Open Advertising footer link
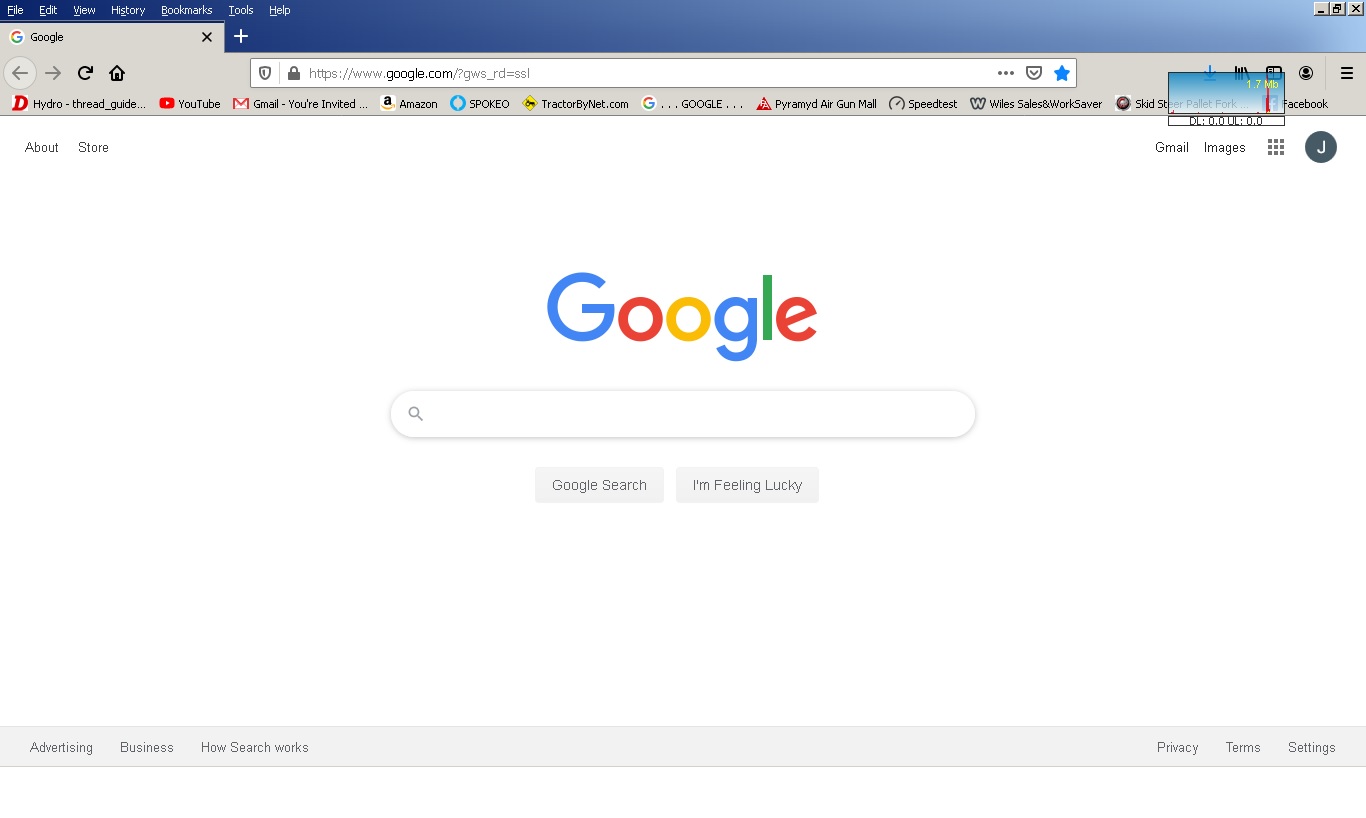The width and height of the screenshot is (1366, 818). 61,747
